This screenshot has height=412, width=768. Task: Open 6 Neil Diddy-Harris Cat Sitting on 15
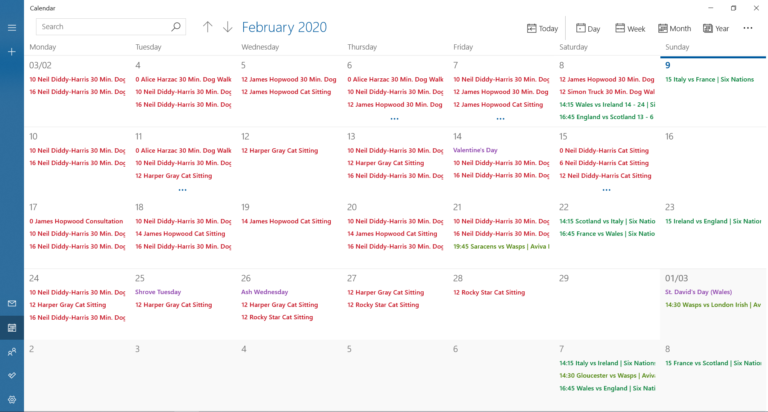(604, 163)
